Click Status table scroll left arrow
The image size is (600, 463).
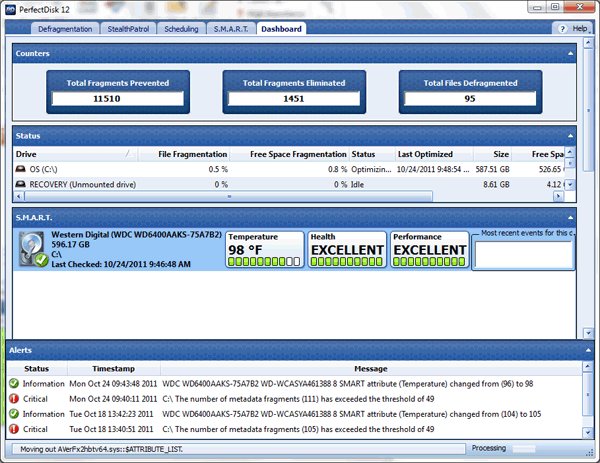coord(18,196)
